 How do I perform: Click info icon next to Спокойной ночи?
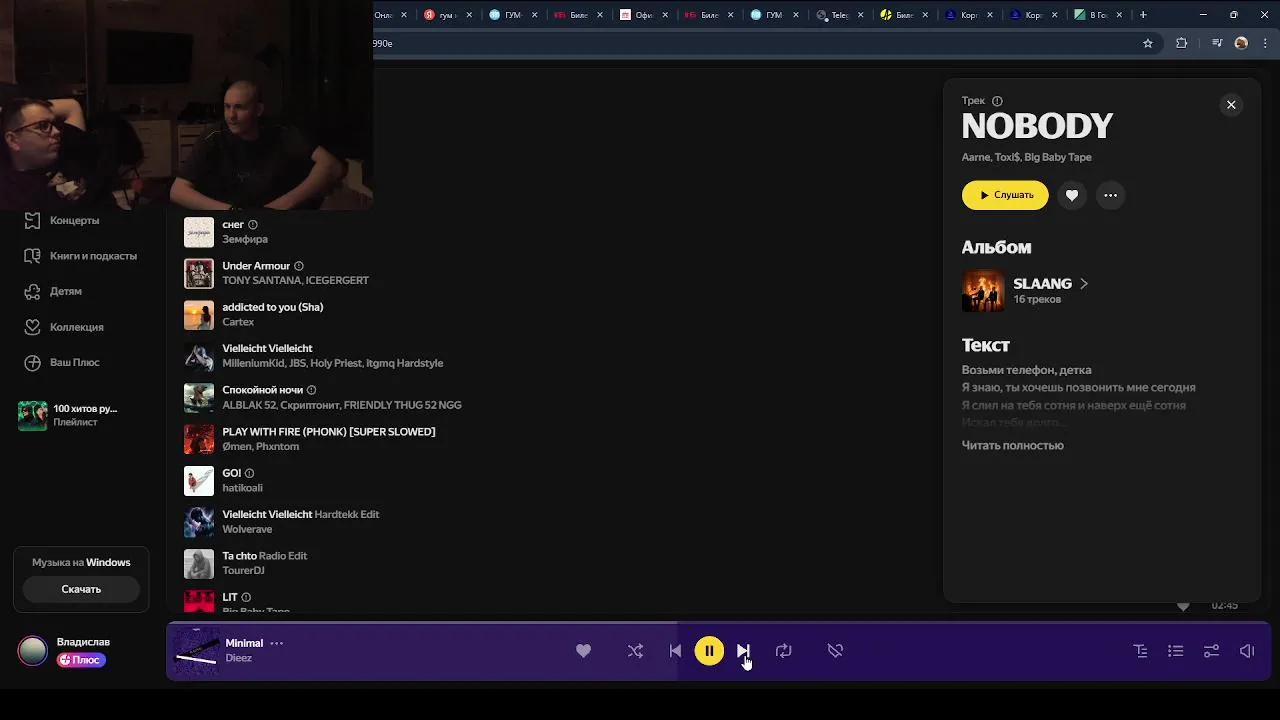coord(312,390)
